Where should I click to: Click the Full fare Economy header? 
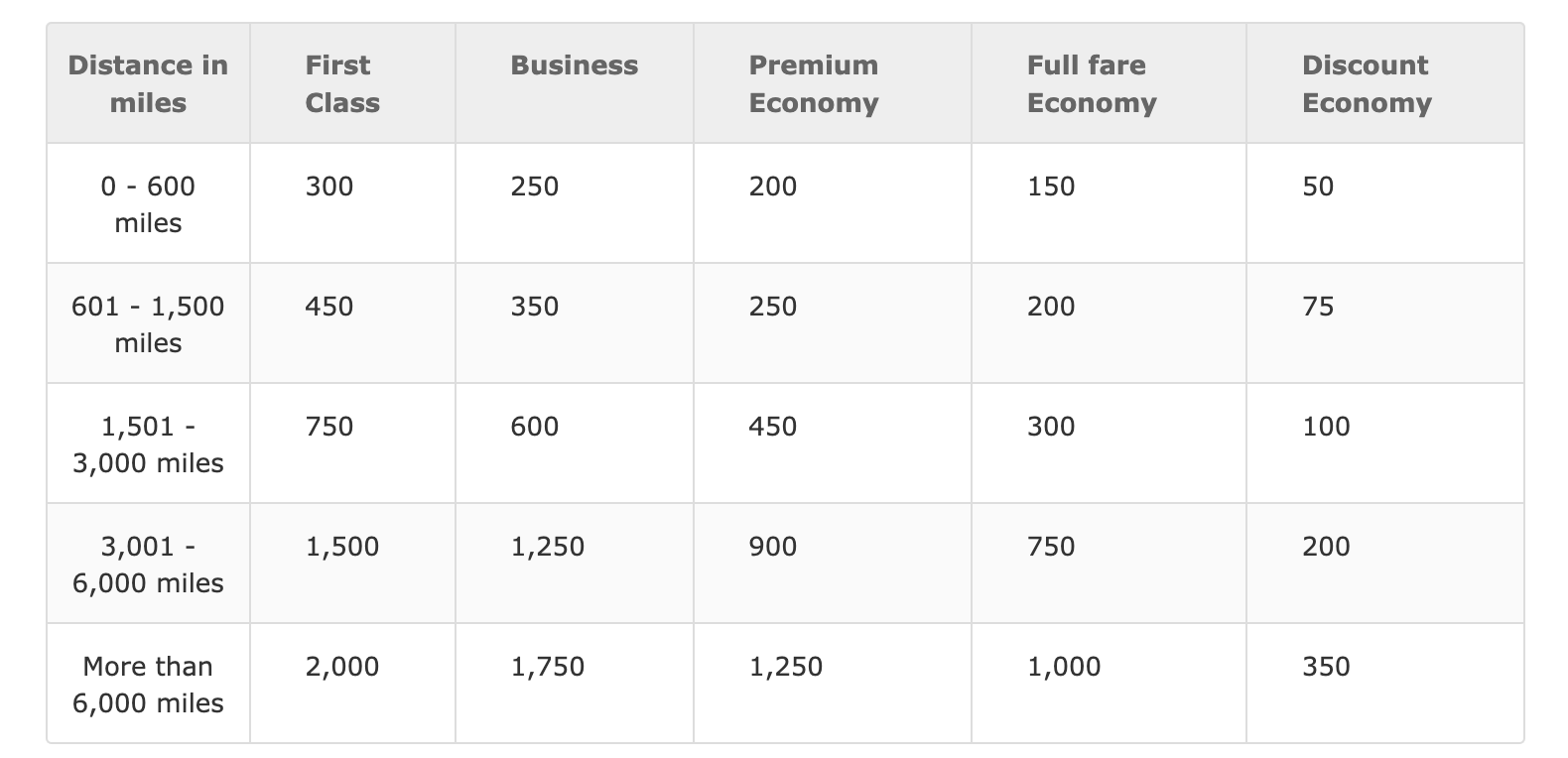(x=1091, y=84)
